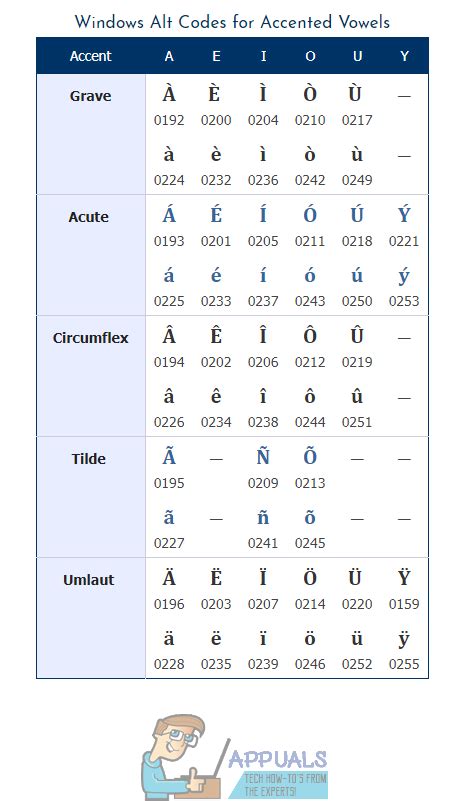Image resolution: width=468 pixels, height=801 pixels.
Task: Click the Windows Alt Codes title
Action: tap(232, 22)
